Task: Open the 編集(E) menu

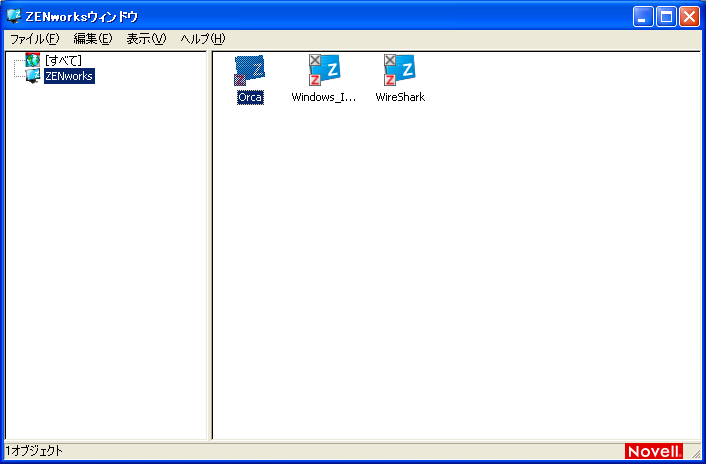Action: coord(93,39)
